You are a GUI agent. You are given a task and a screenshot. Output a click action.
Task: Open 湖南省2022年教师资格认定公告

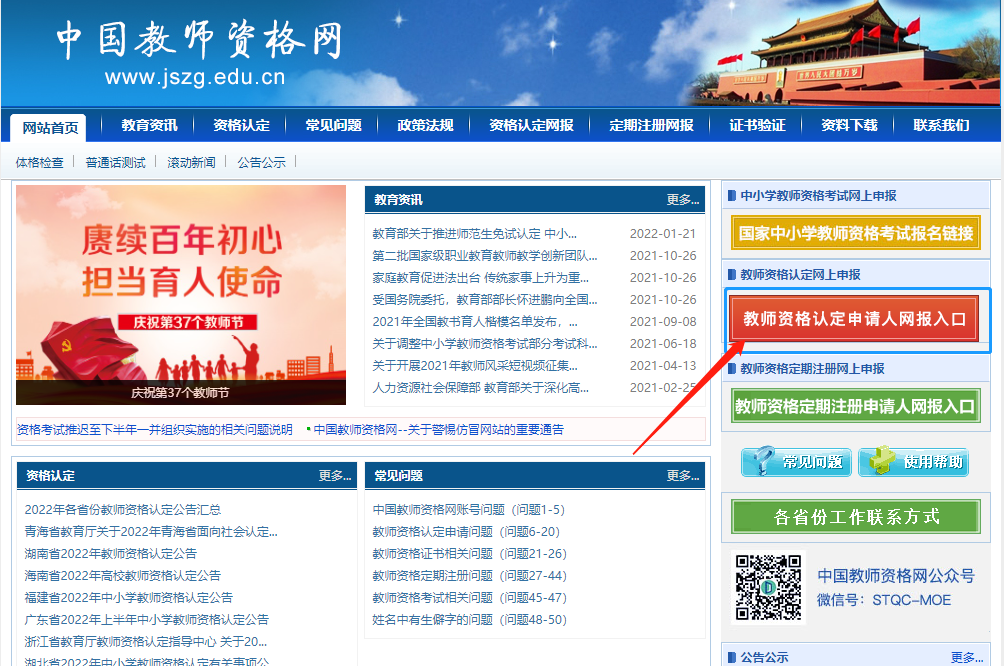click(x=111, y=553)
